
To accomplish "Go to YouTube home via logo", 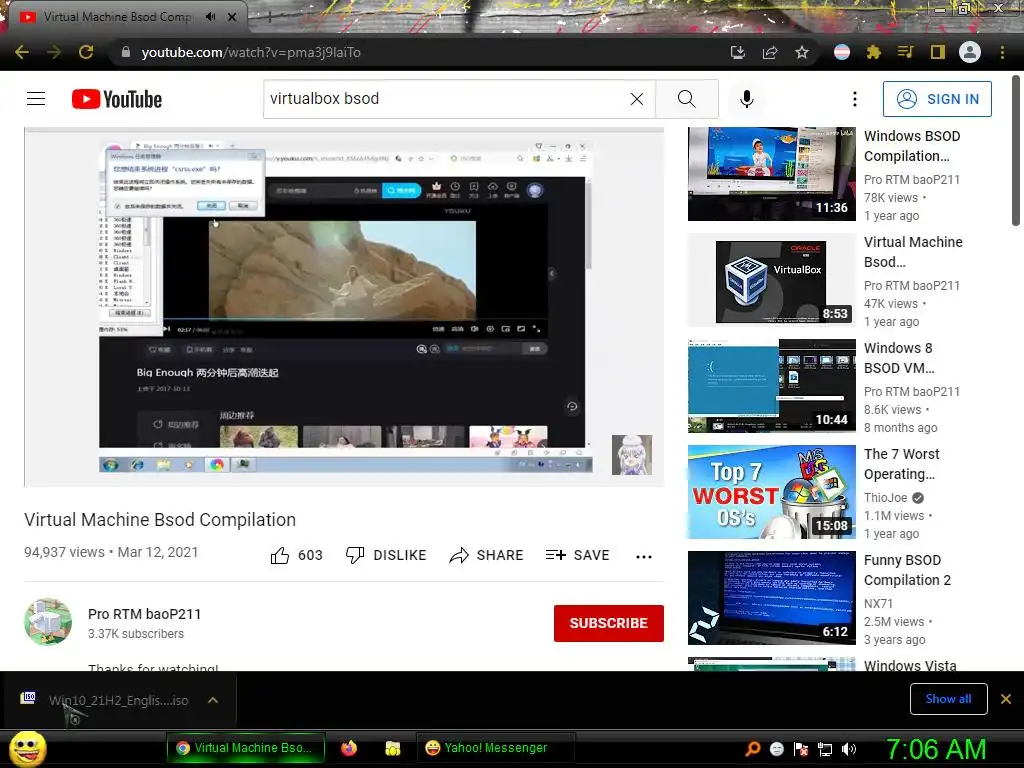I will click(x=117, y=99).
